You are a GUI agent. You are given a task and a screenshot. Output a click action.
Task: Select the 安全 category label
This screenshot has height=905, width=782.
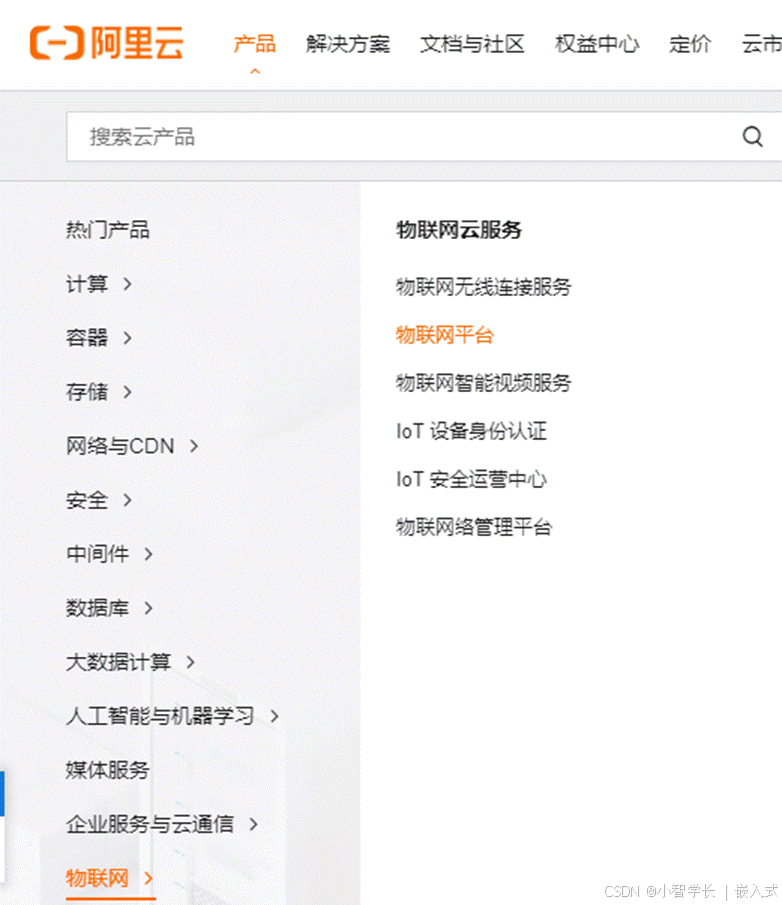(87, 500)
